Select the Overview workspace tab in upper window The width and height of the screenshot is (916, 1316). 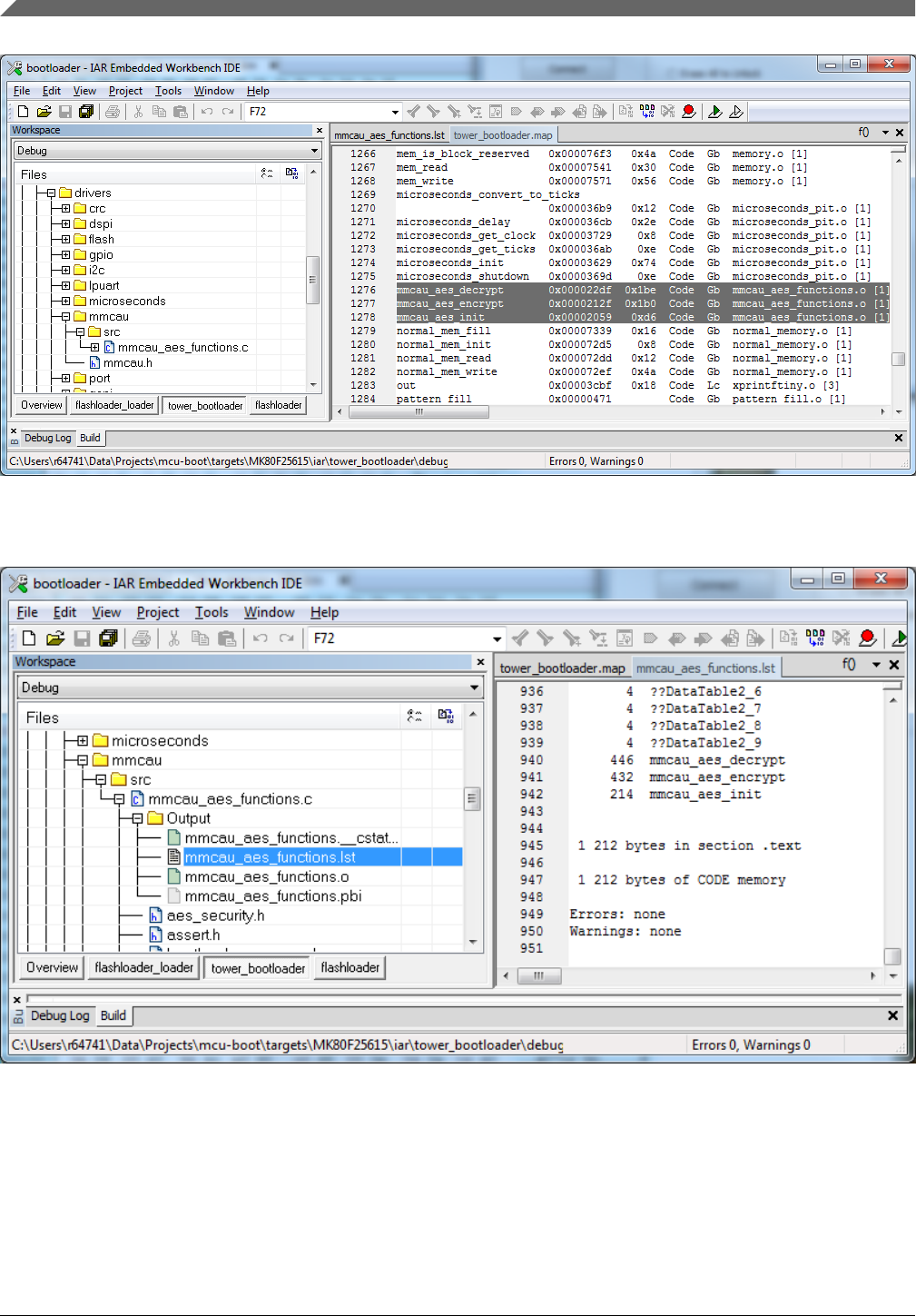[x=42, y=405]
